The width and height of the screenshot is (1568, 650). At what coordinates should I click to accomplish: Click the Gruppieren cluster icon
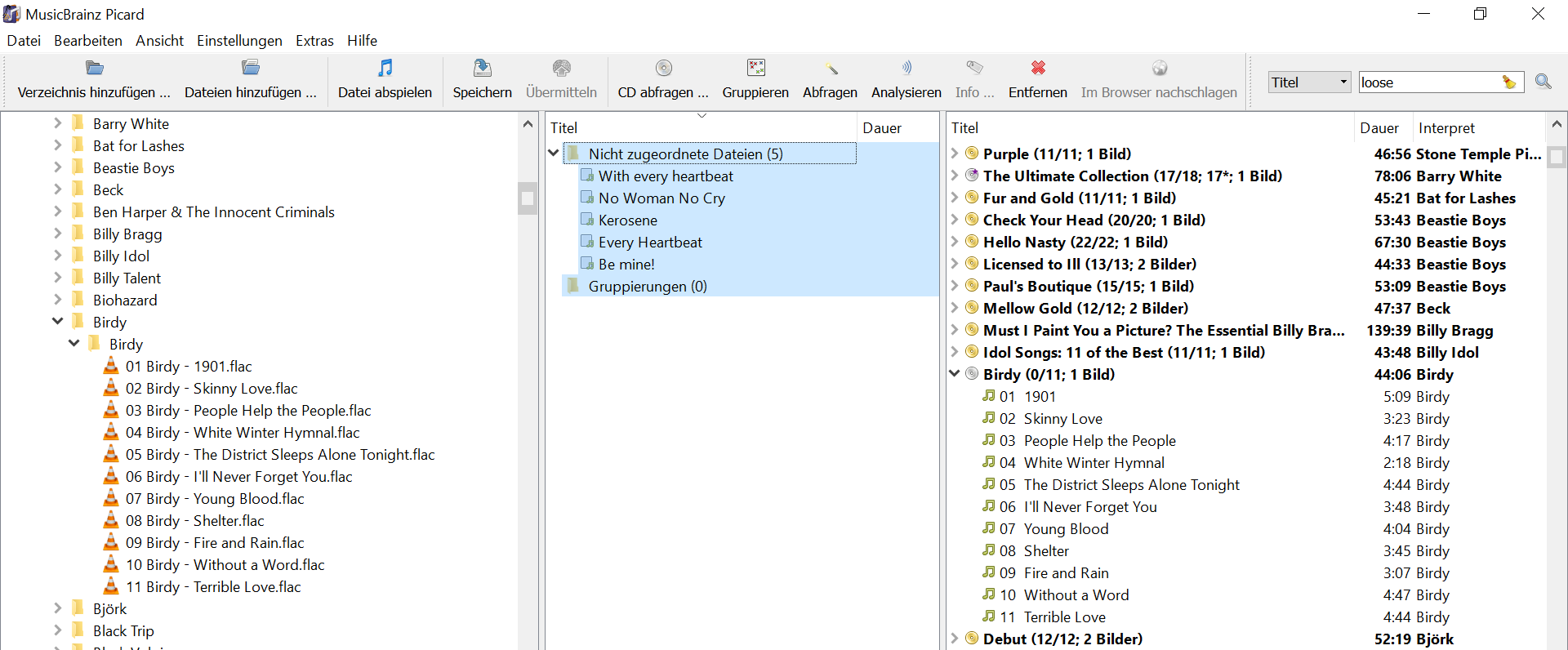756,68
